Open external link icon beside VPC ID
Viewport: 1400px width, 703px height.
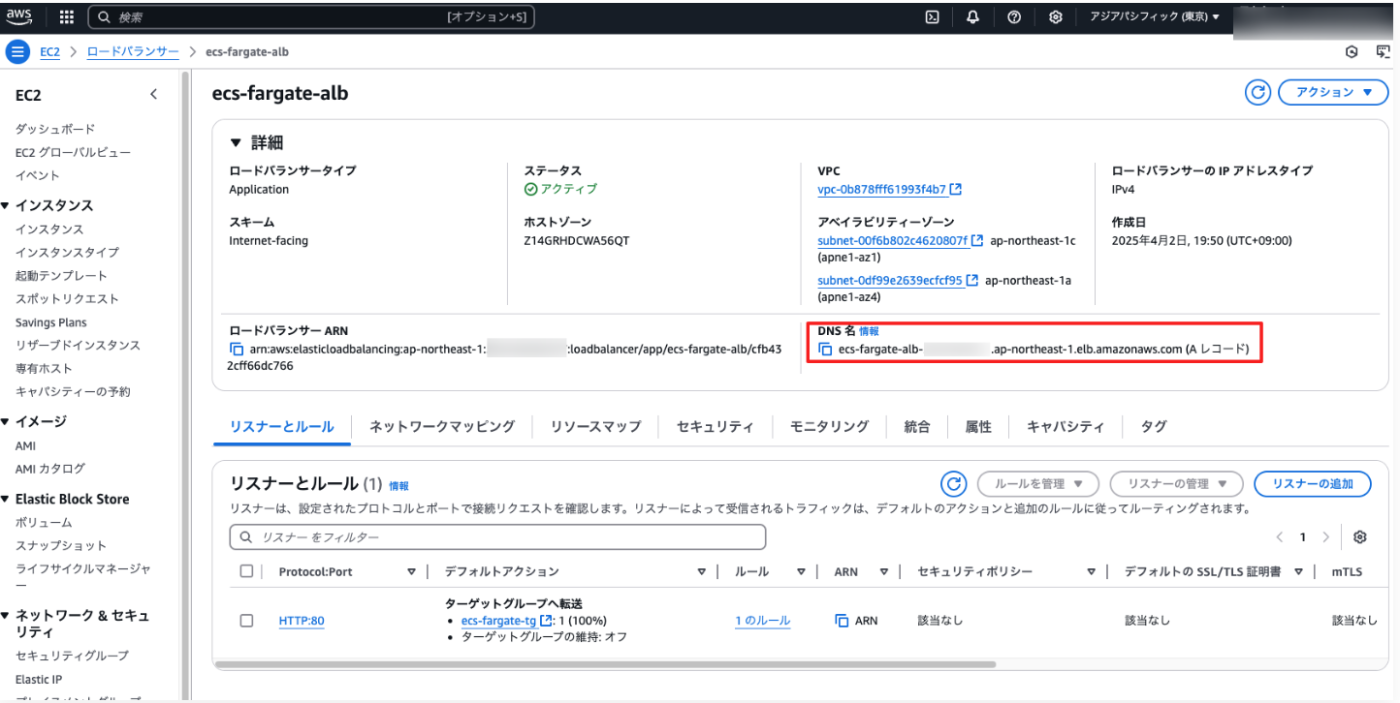956,190
